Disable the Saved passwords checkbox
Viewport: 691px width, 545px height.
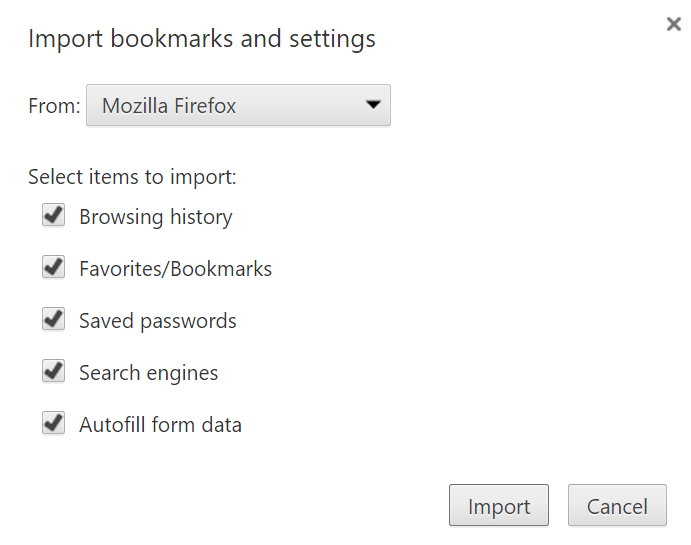tap(53, 320)
